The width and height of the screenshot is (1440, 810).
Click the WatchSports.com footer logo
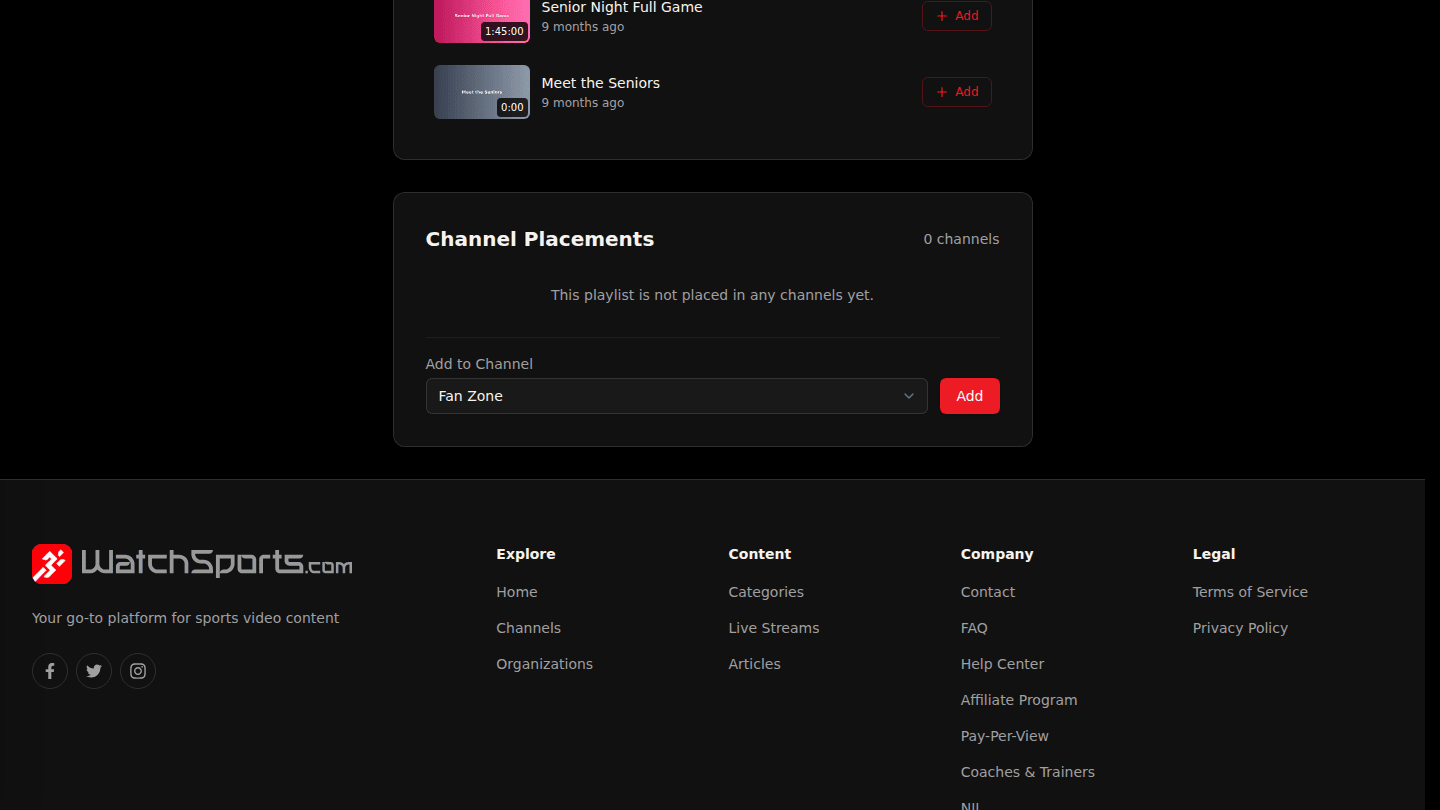[x=192, y=564]
